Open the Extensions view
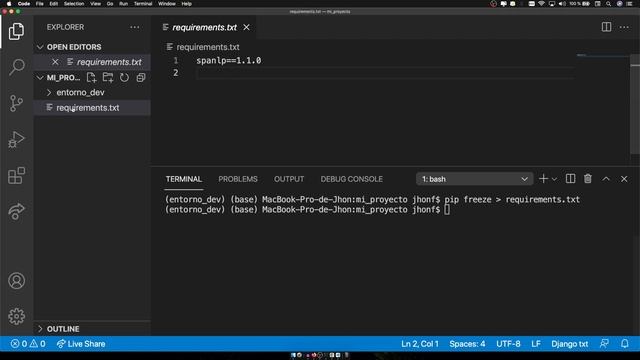The height and width of the screenshot is (360, 640). [16, 176]
